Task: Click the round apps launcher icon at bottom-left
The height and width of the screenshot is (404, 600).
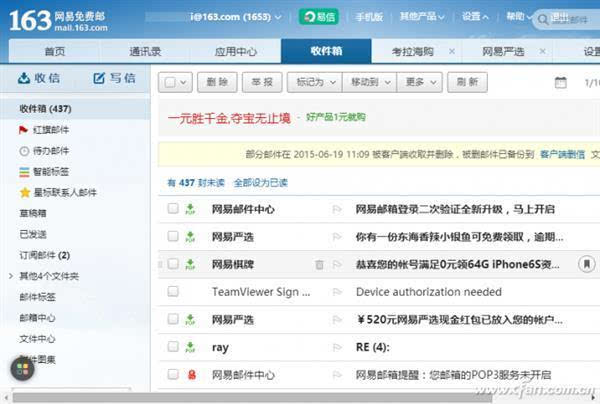Action: coord(22,369)
